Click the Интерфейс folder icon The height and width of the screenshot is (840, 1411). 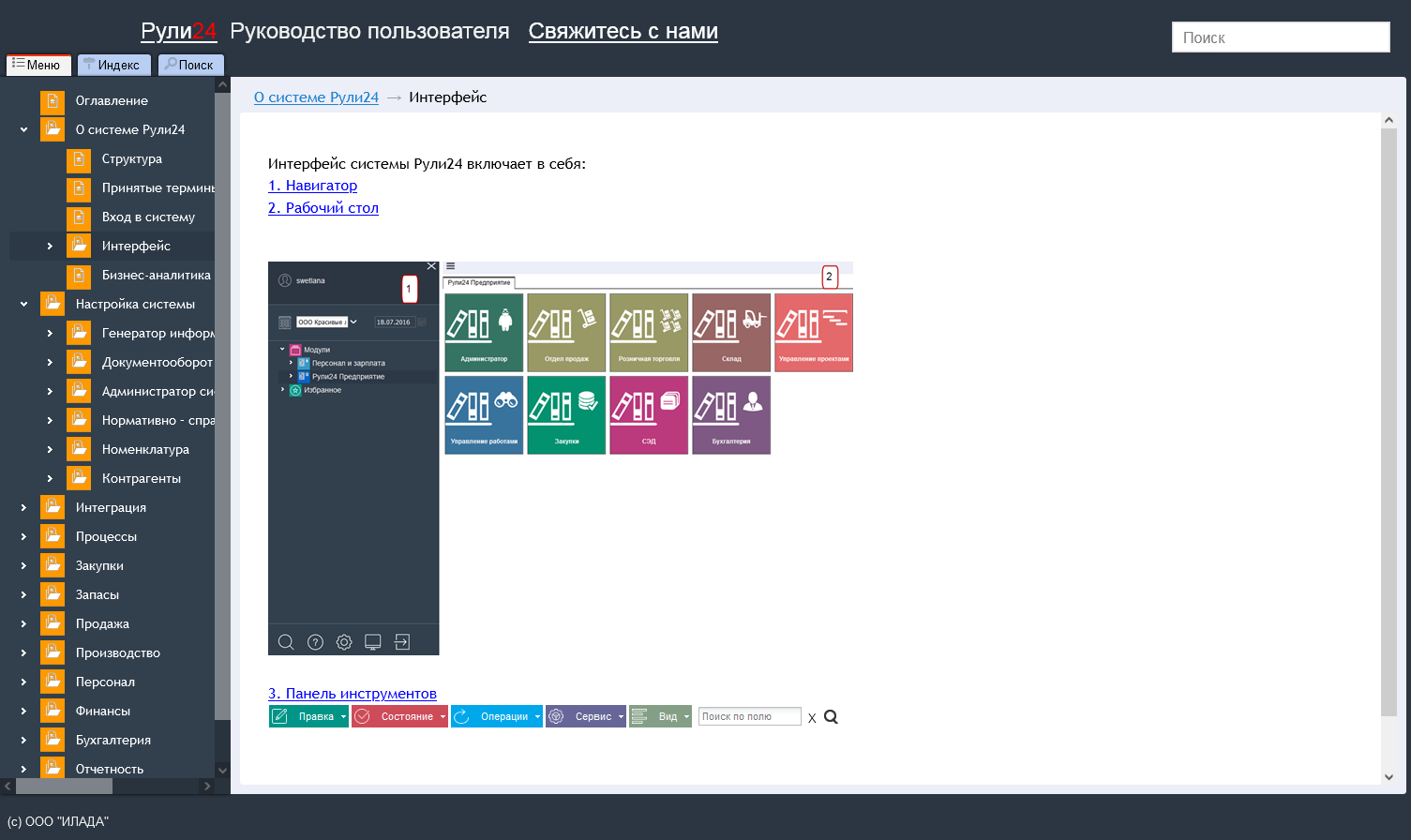(79, 246)
